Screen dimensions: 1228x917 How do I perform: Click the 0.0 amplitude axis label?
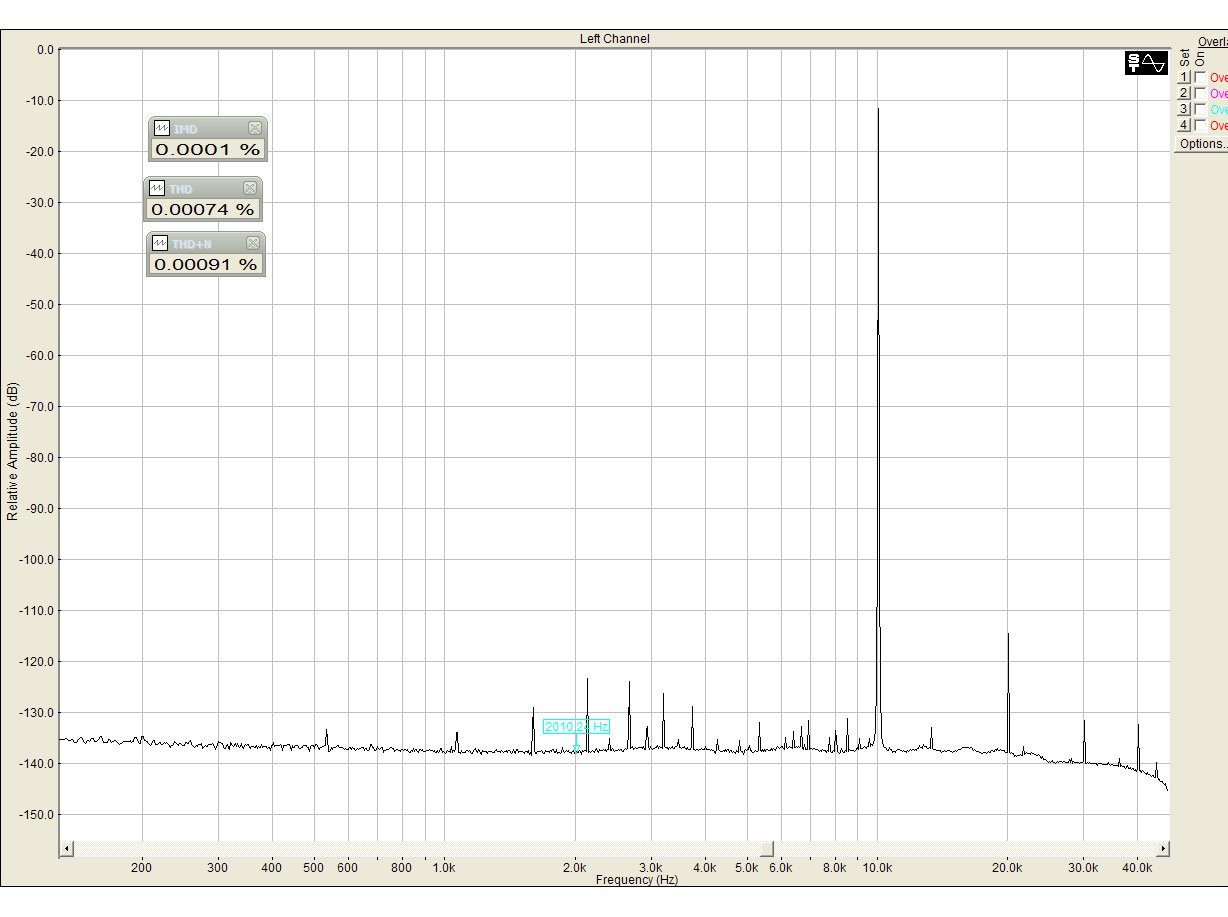coord(45,50)
